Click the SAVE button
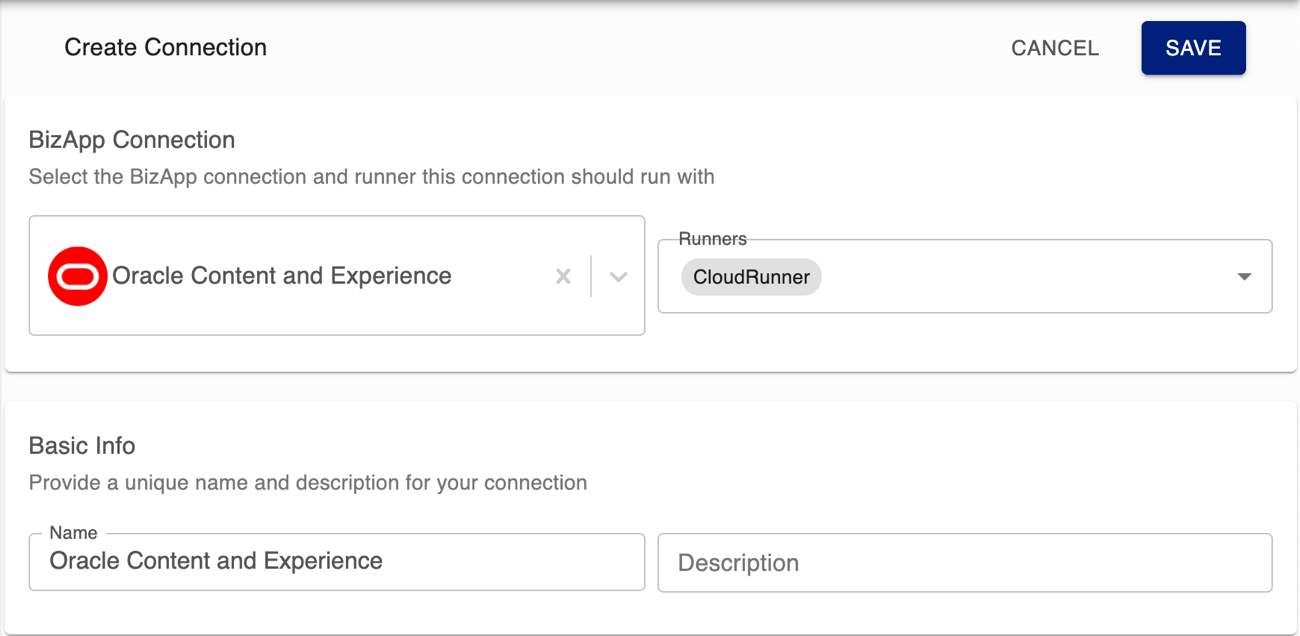This screenshot has width=1300, height=636. tap(1193, 48)
